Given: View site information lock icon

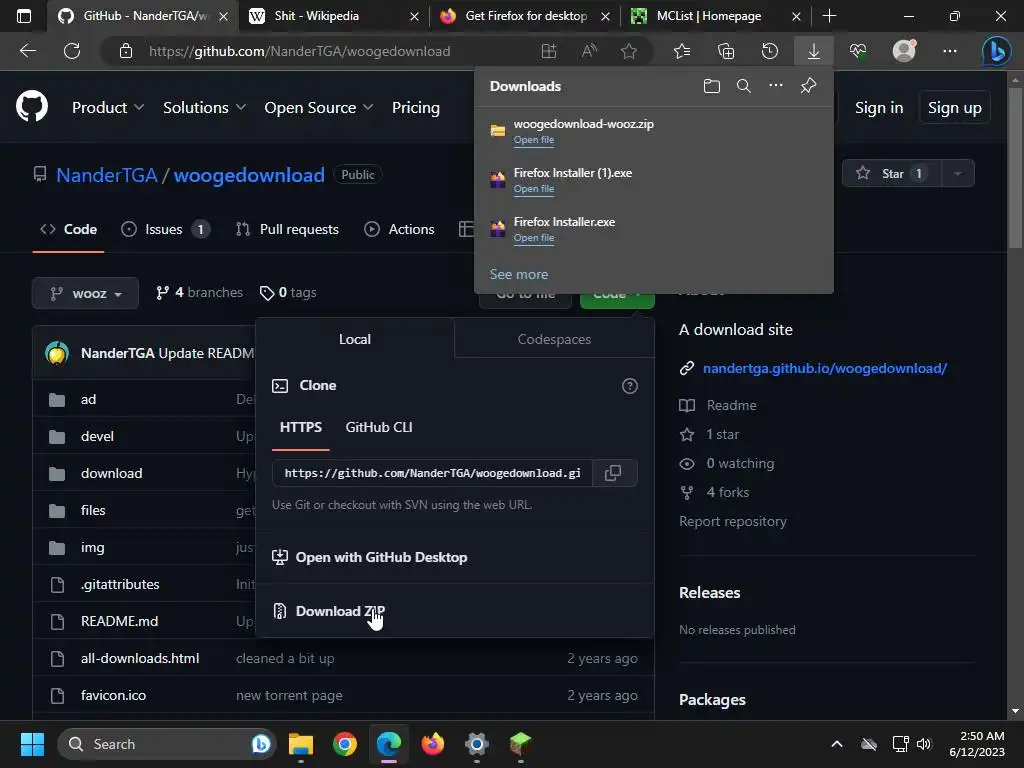Looking at the screenshot, I should pyautogui.click(x=126, y=51).
